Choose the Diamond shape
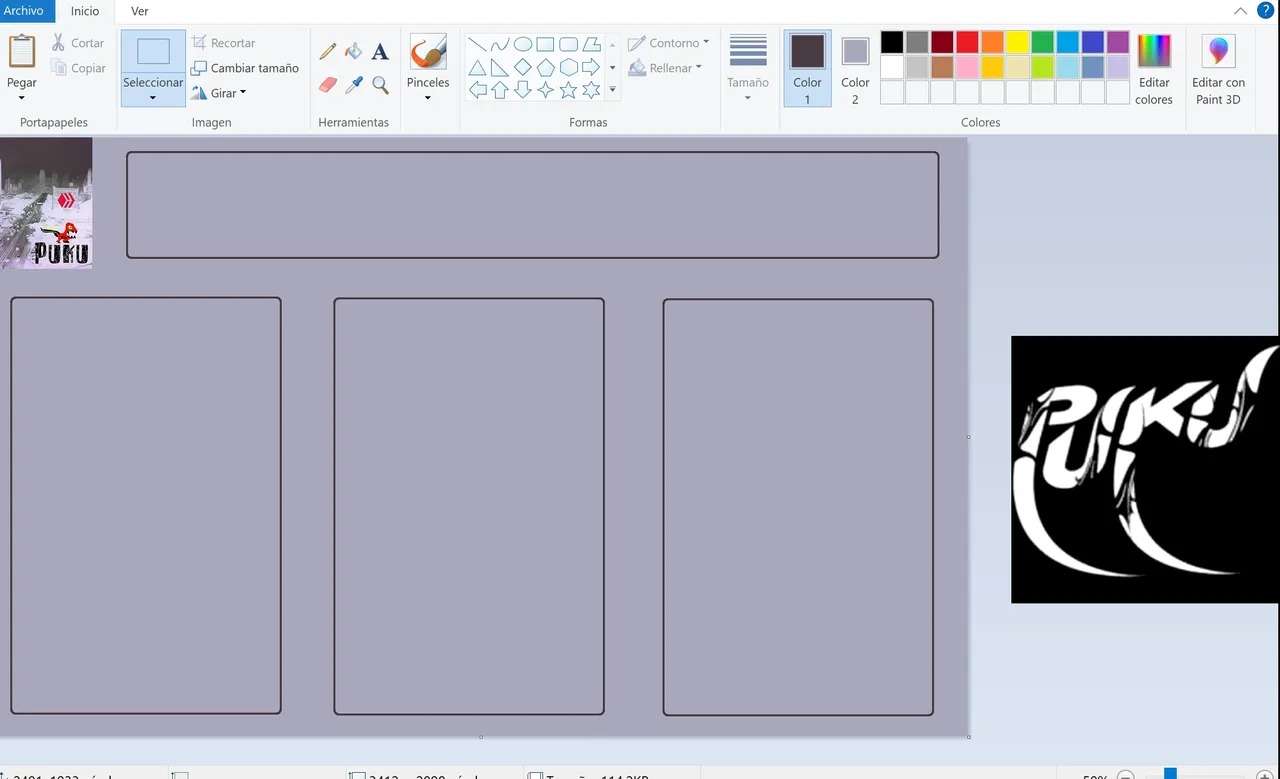This screenshot has width=1280, height=779. tap(523, 67)
